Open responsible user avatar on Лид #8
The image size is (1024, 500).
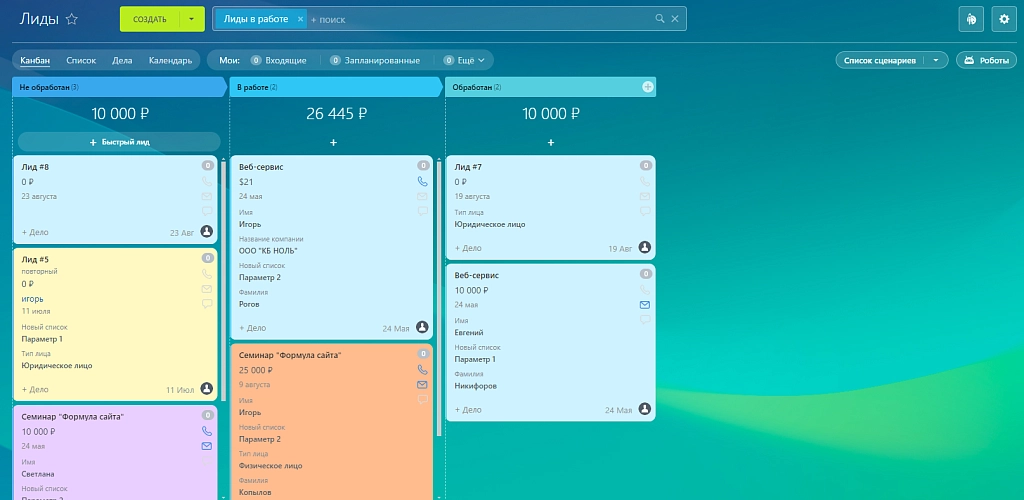point(206,231)
